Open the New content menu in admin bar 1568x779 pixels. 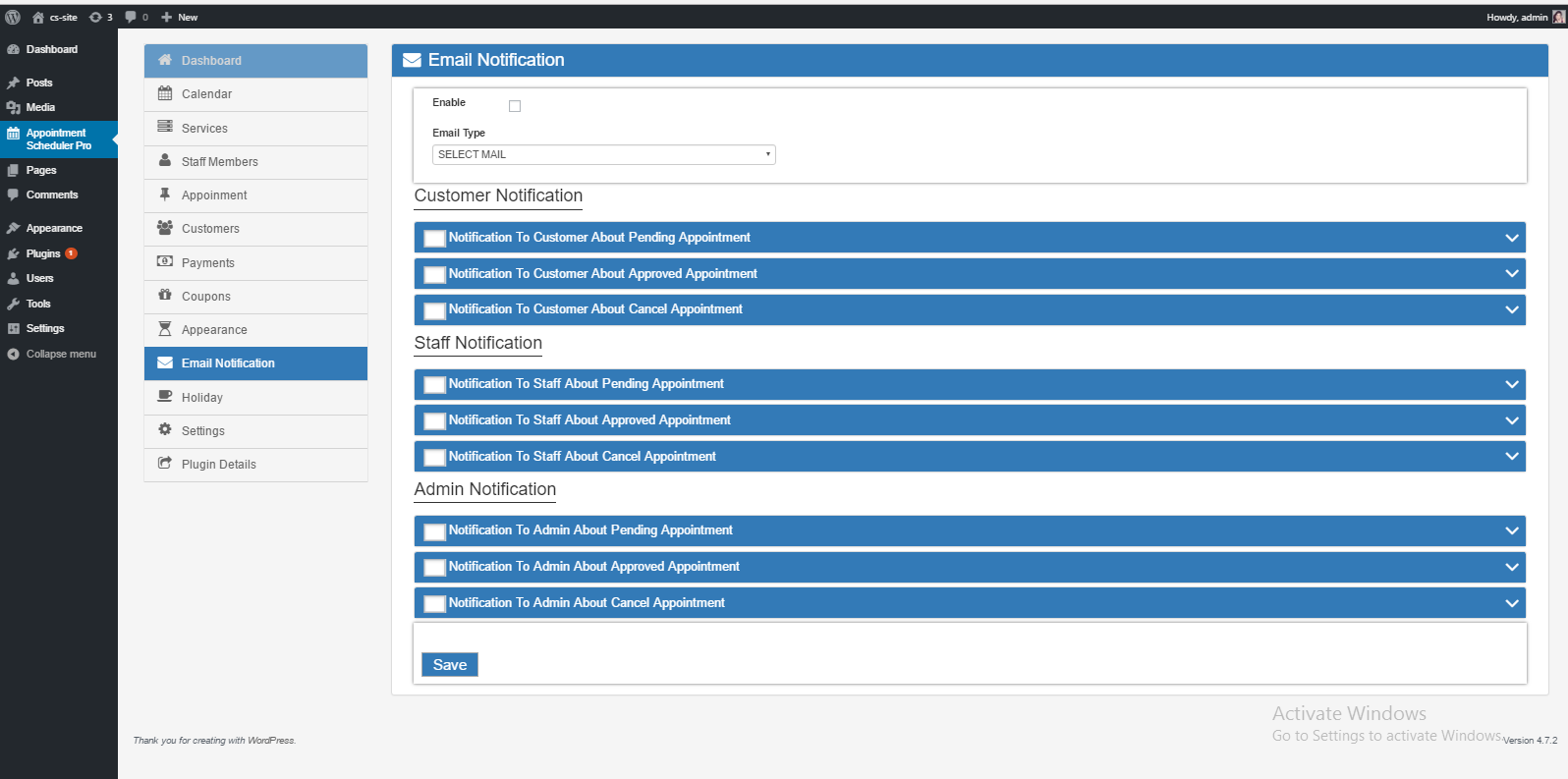180,17
